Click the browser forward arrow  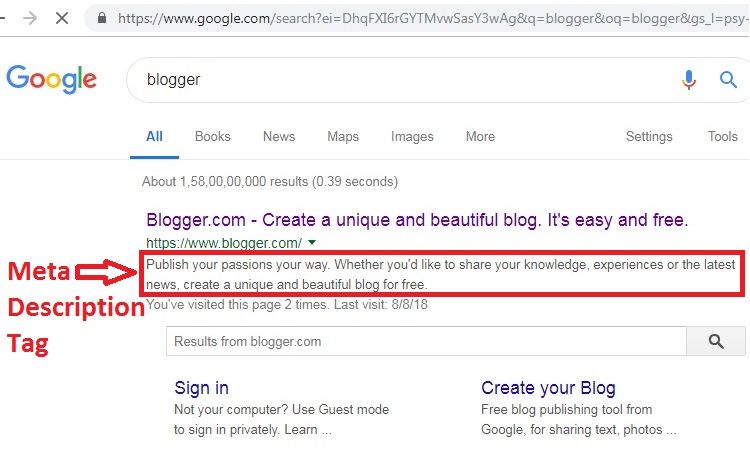pos(30,18)
